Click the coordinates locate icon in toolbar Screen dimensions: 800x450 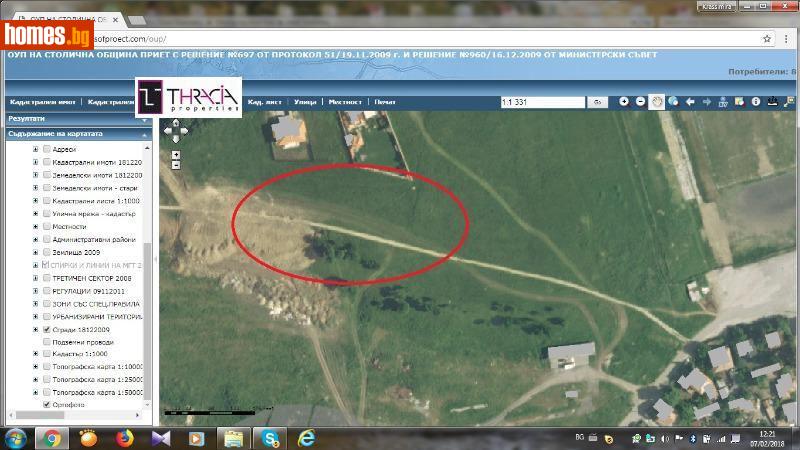click(723, 102)
